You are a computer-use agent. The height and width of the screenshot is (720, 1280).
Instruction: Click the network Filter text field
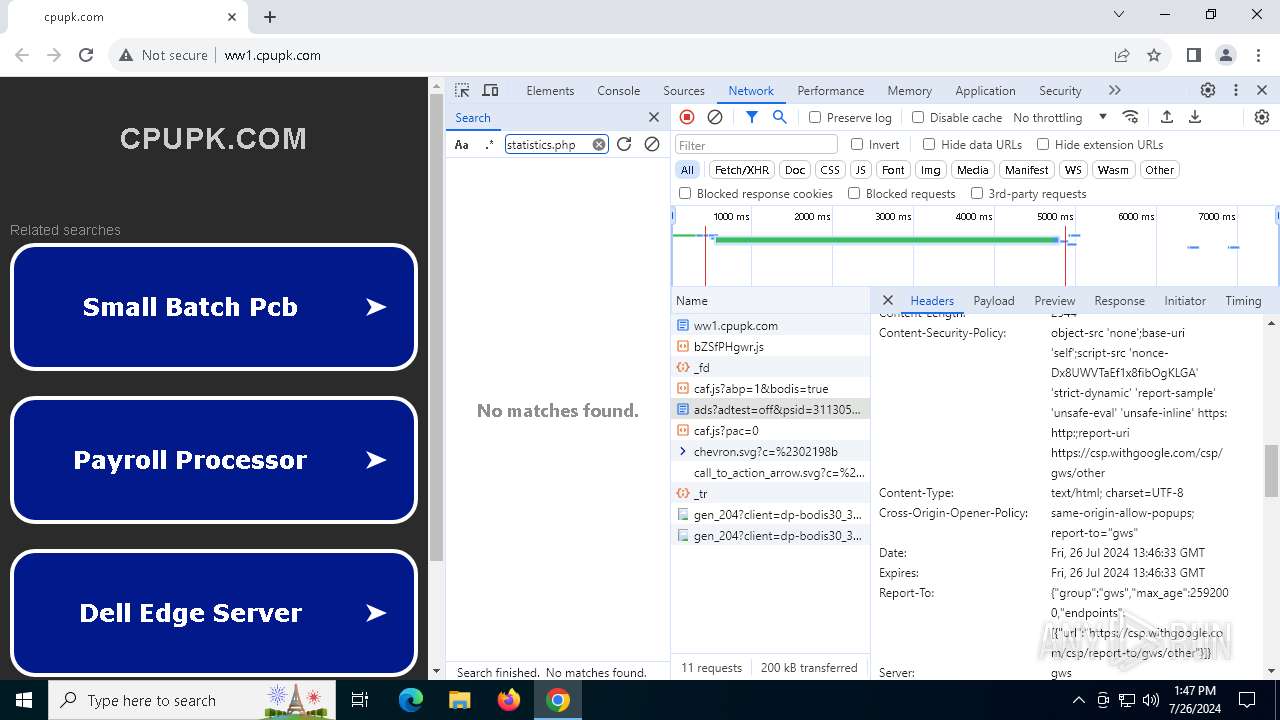[756, 145]
